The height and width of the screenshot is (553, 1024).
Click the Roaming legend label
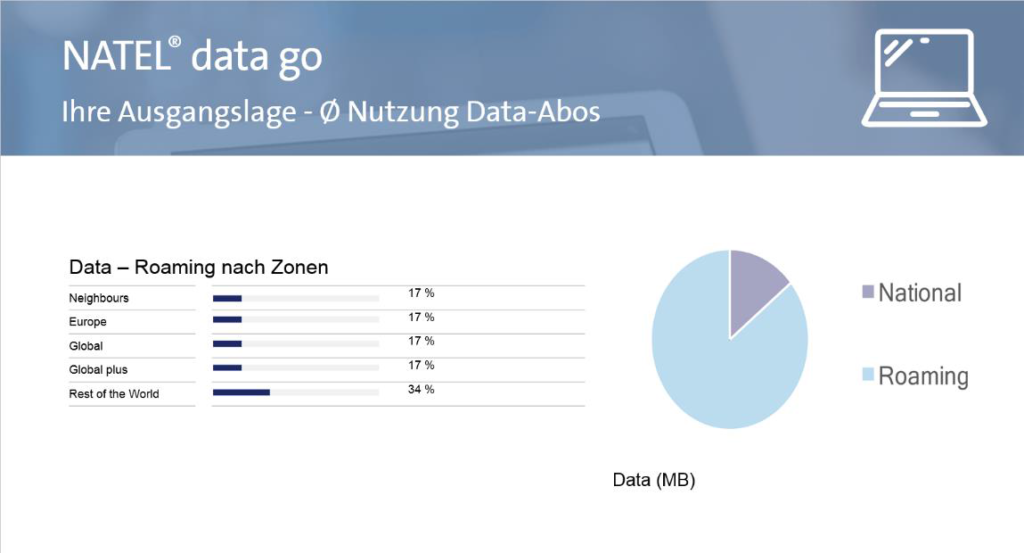(923, 377)
